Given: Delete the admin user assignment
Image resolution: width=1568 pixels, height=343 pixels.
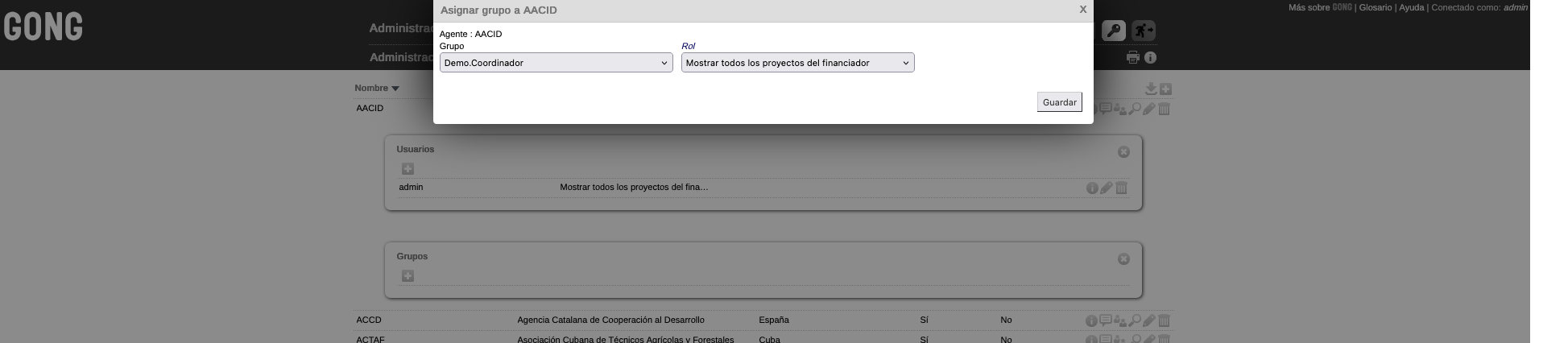Looking at the screenshot, I should (1121, 188).
